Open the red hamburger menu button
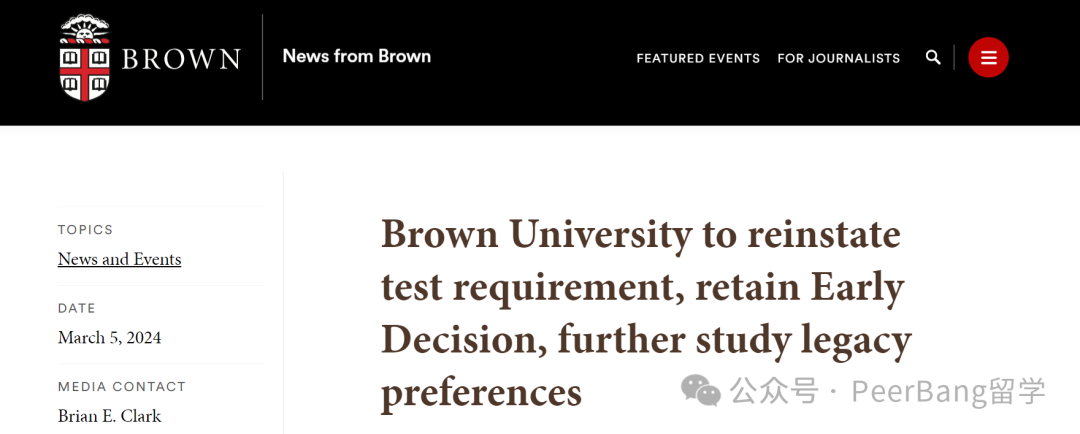 (x=988, y=57)
